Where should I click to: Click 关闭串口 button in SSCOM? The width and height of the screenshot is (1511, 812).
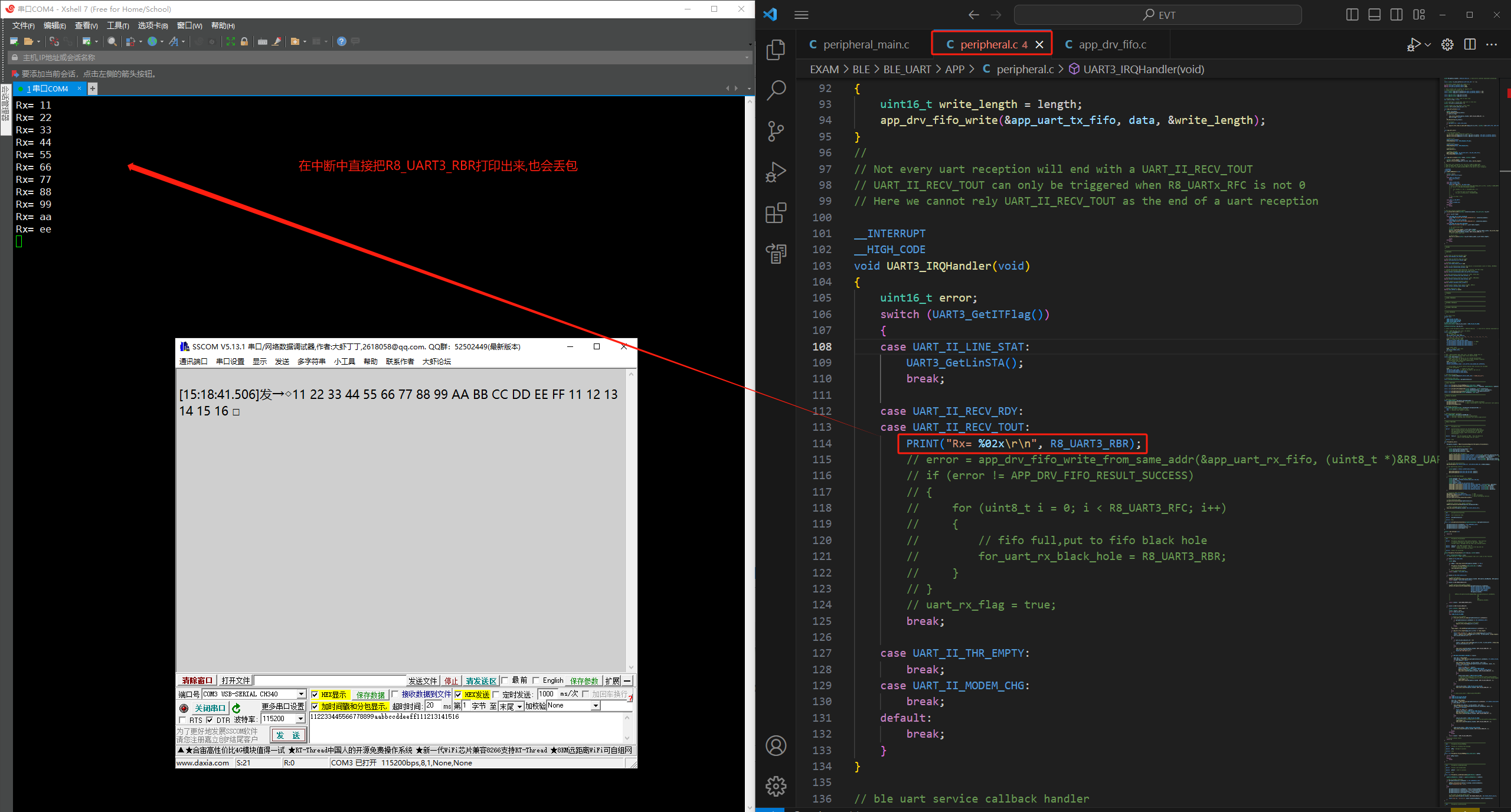point(210,708)
